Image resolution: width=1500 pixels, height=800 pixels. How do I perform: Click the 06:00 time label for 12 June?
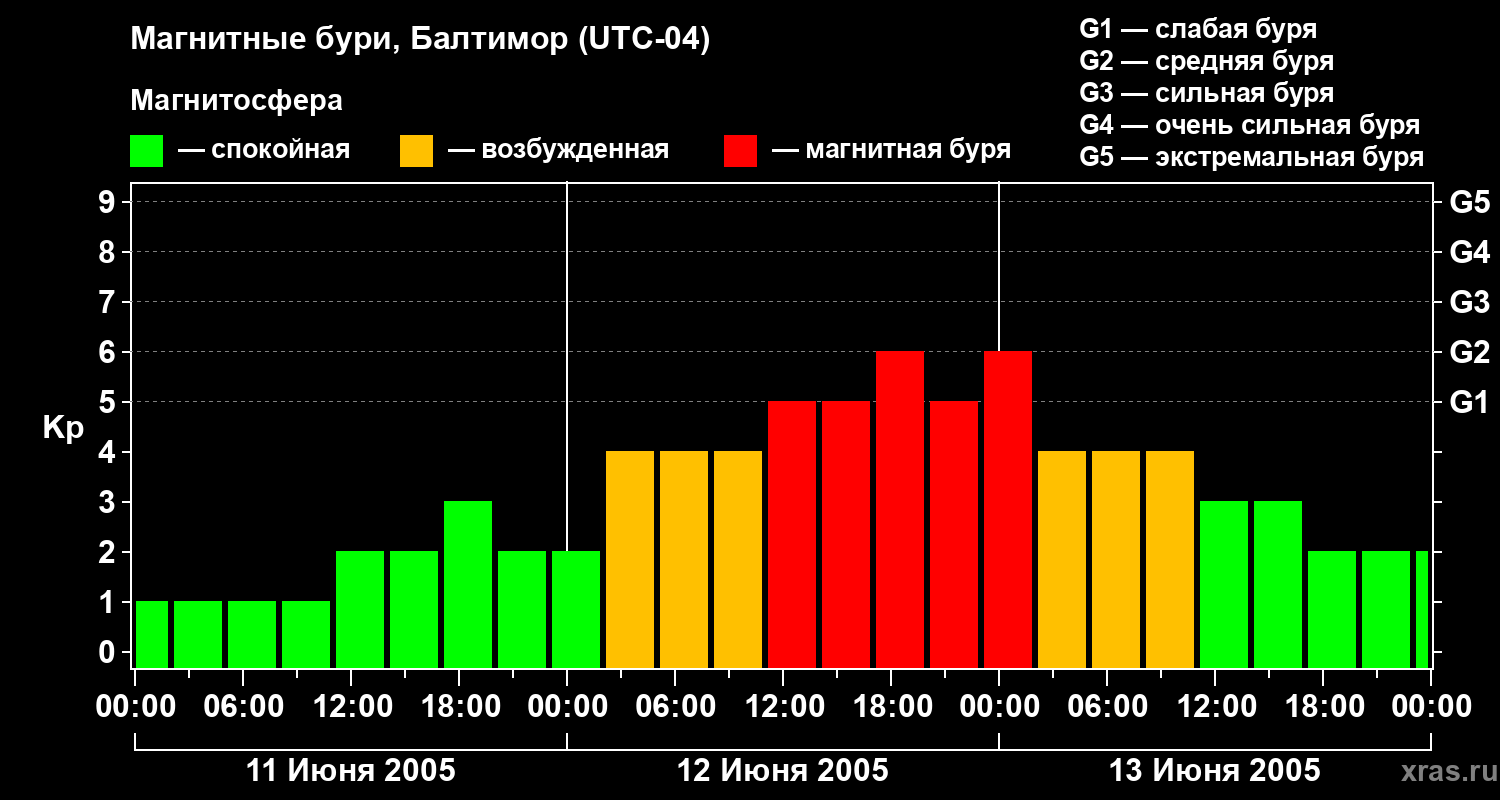[675, 707]
